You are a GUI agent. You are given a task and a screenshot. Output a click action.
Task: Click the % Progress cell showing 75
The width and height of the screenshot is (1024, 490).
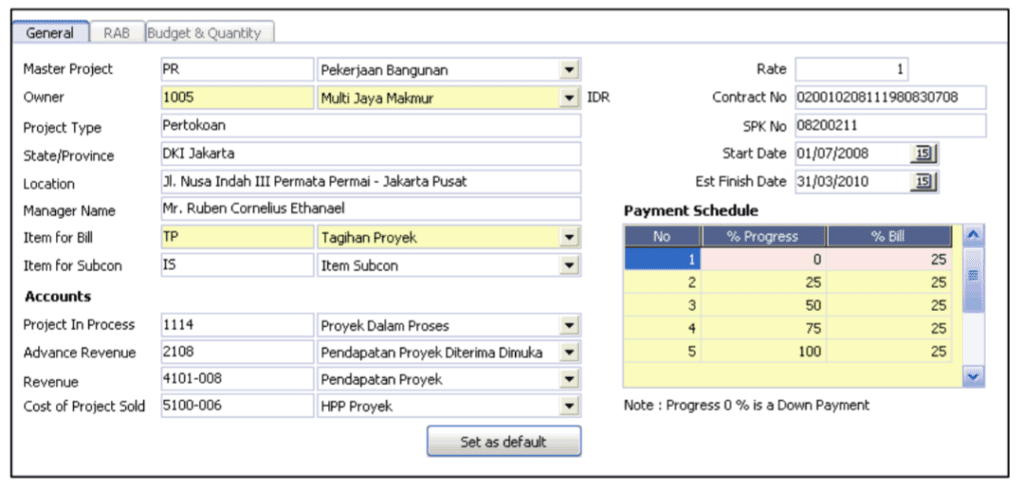[x=763, y=329]
